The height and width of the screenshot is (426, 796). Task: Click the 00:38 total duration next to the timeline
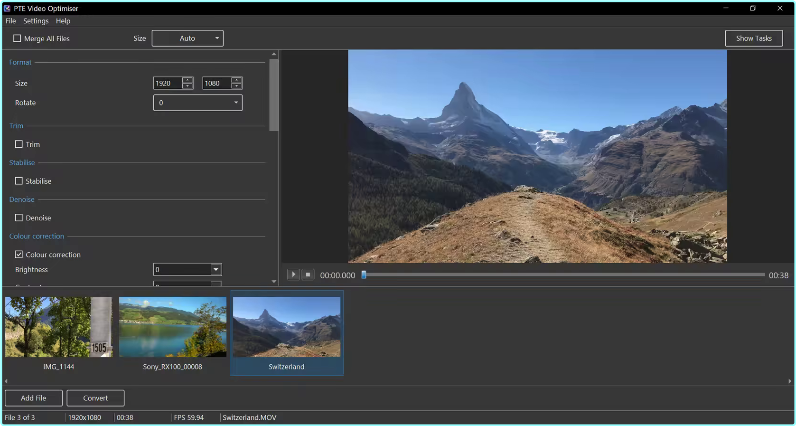coord(778,275)
